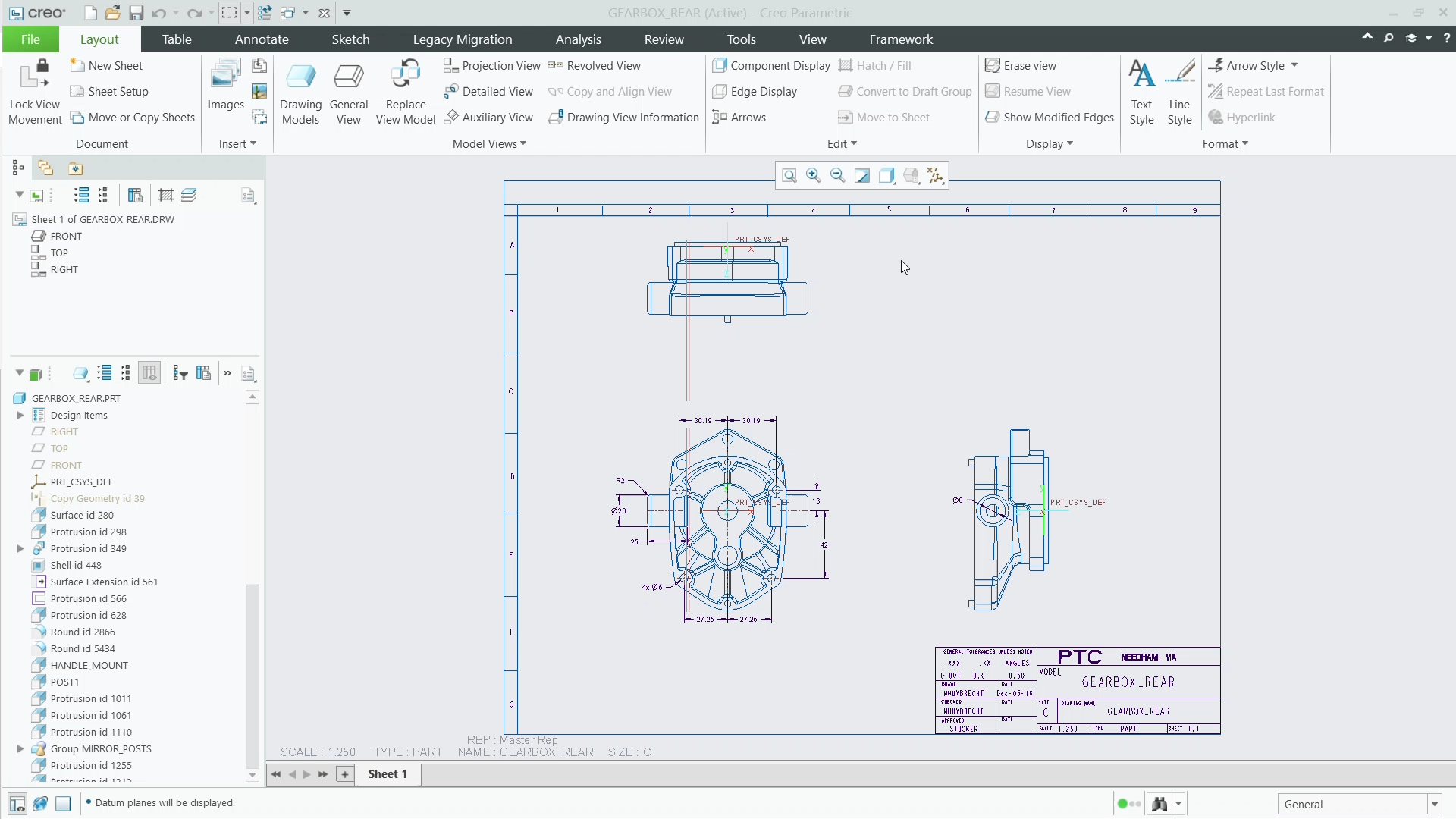Toggle the drawing tree columns icon
The image size is (1456, 819).
click(x=135, y=196)
